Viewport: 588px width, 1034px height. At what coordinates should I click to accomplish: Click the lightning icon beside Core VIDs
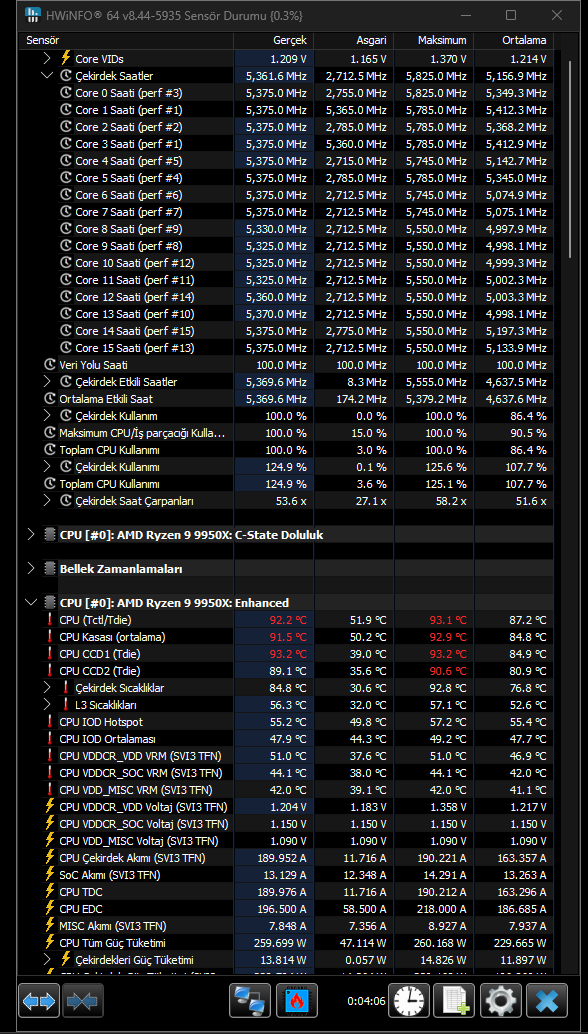pyautogui.click(x=65, y=59)
